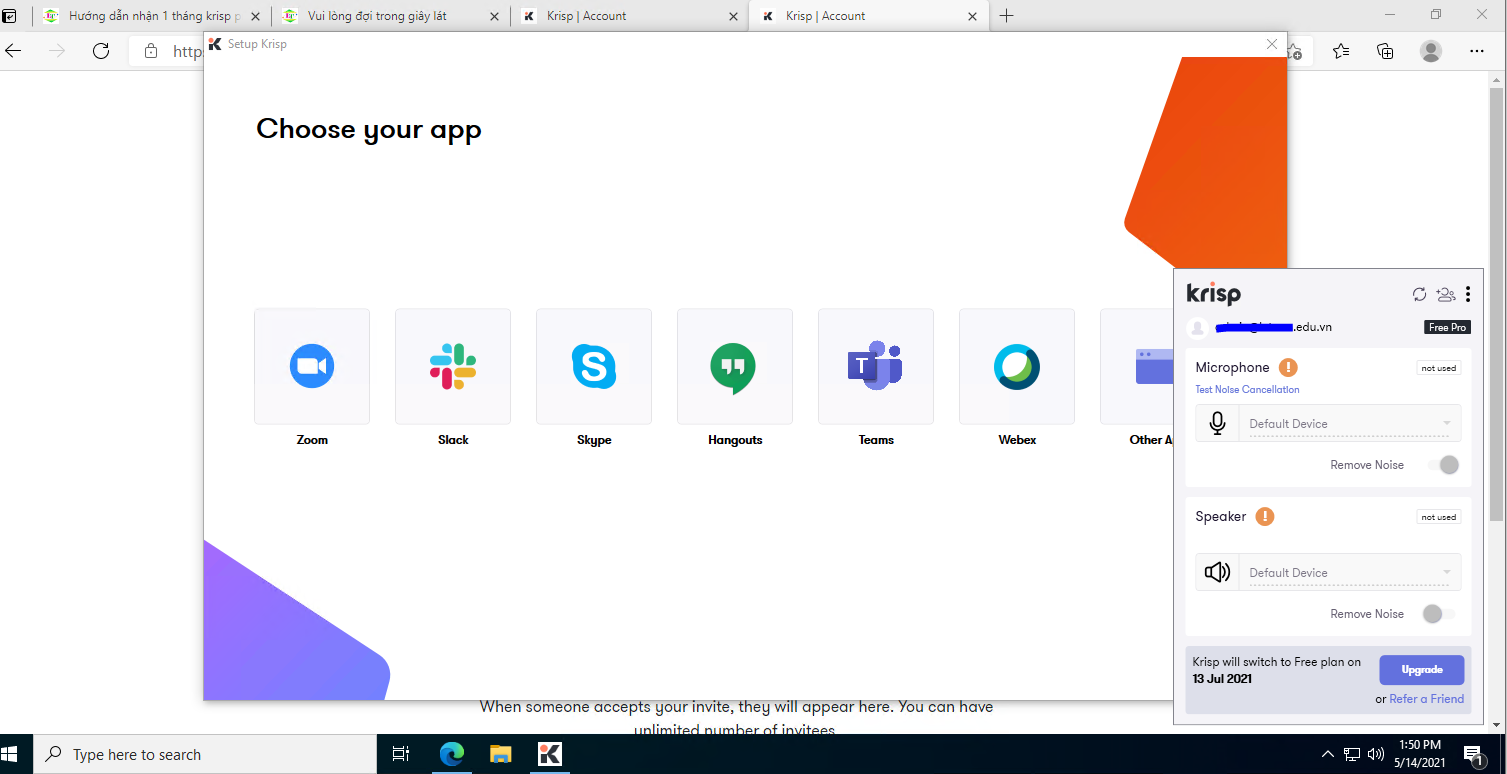Open Task View on the taskbar
Viewport: 1507px width, 774px height.
click(401, 754)
